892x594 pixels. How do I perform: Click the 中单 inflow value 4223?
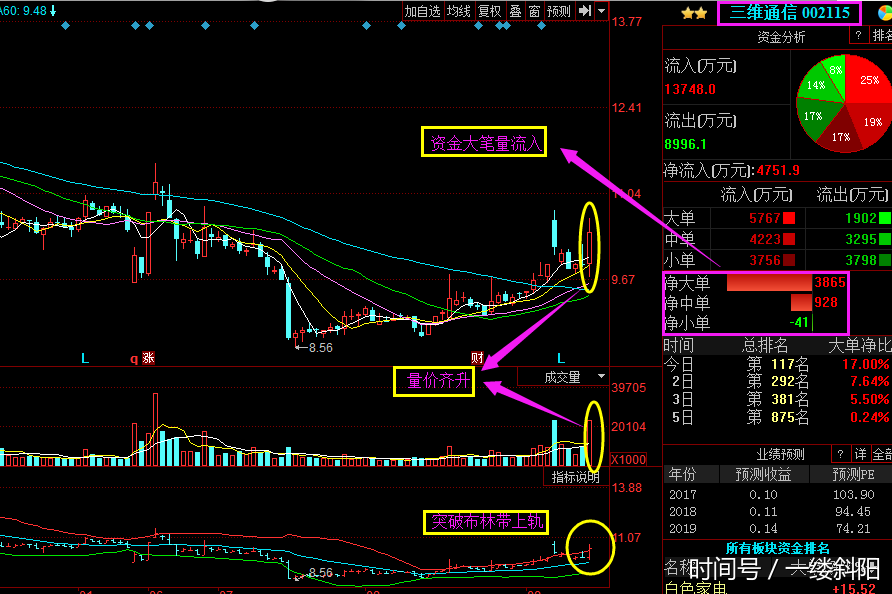coord(765,239)
